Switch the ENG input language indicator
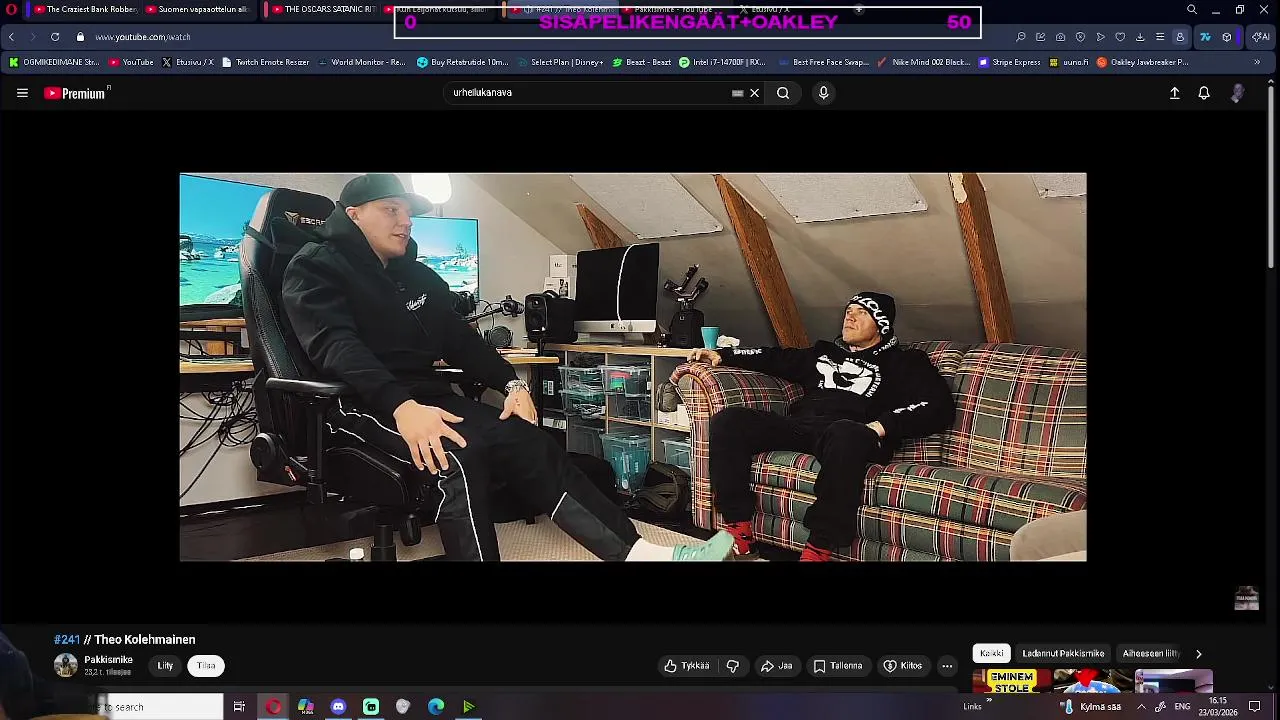The image size is (1280, 720). tap(1182, 707)
